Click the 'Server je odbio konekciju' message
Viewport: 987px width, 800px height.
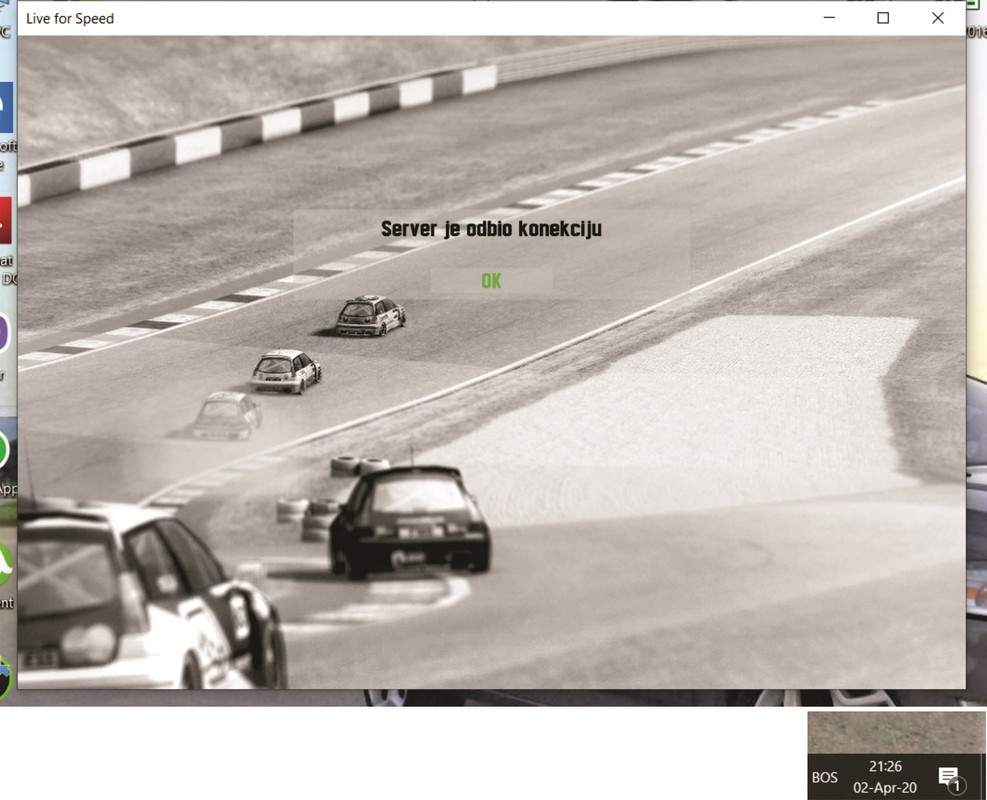click(492, 229)
